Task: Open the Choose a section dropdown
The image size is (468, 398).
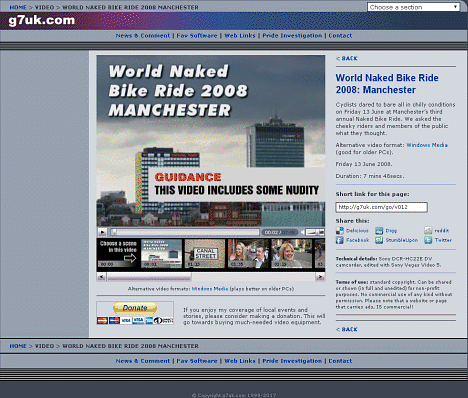Action: click(413, 7)
